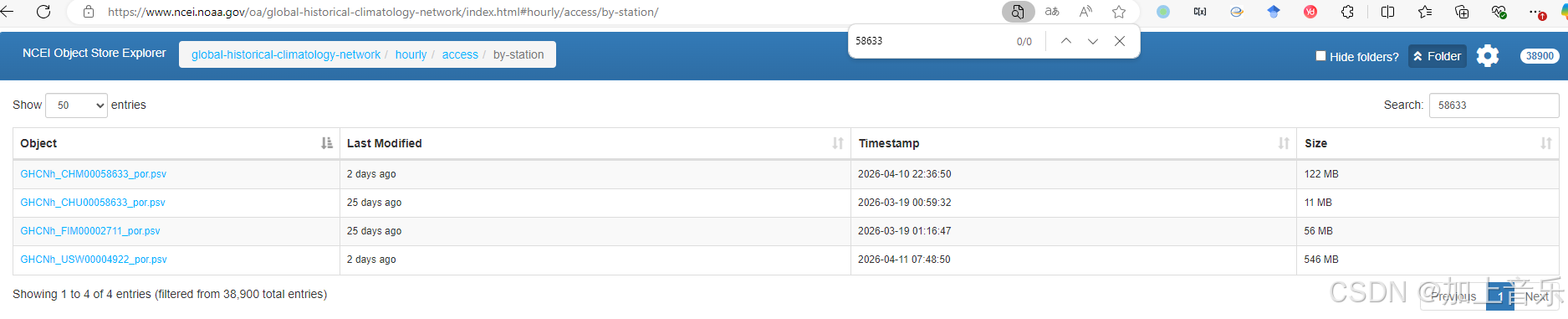Click the Showing 1 to 4 entries text
This screenshot has width=1568, height=319.
(170, 294)
